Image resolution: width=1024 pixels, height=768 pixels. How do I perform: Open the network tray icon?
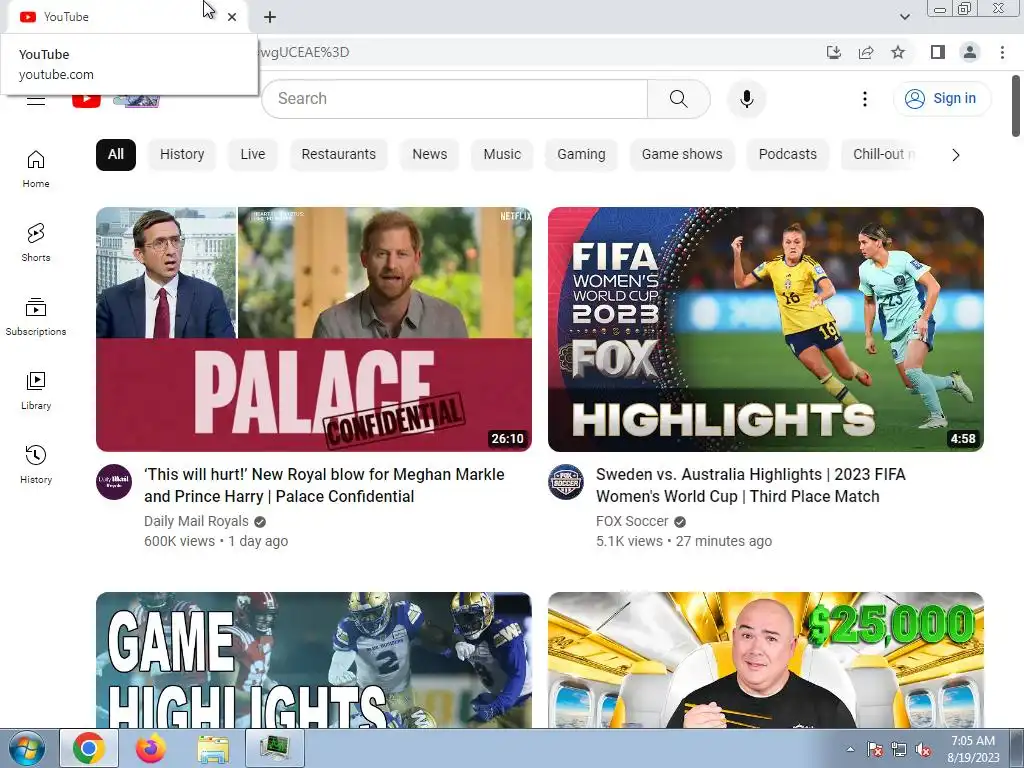coord(899,749)
